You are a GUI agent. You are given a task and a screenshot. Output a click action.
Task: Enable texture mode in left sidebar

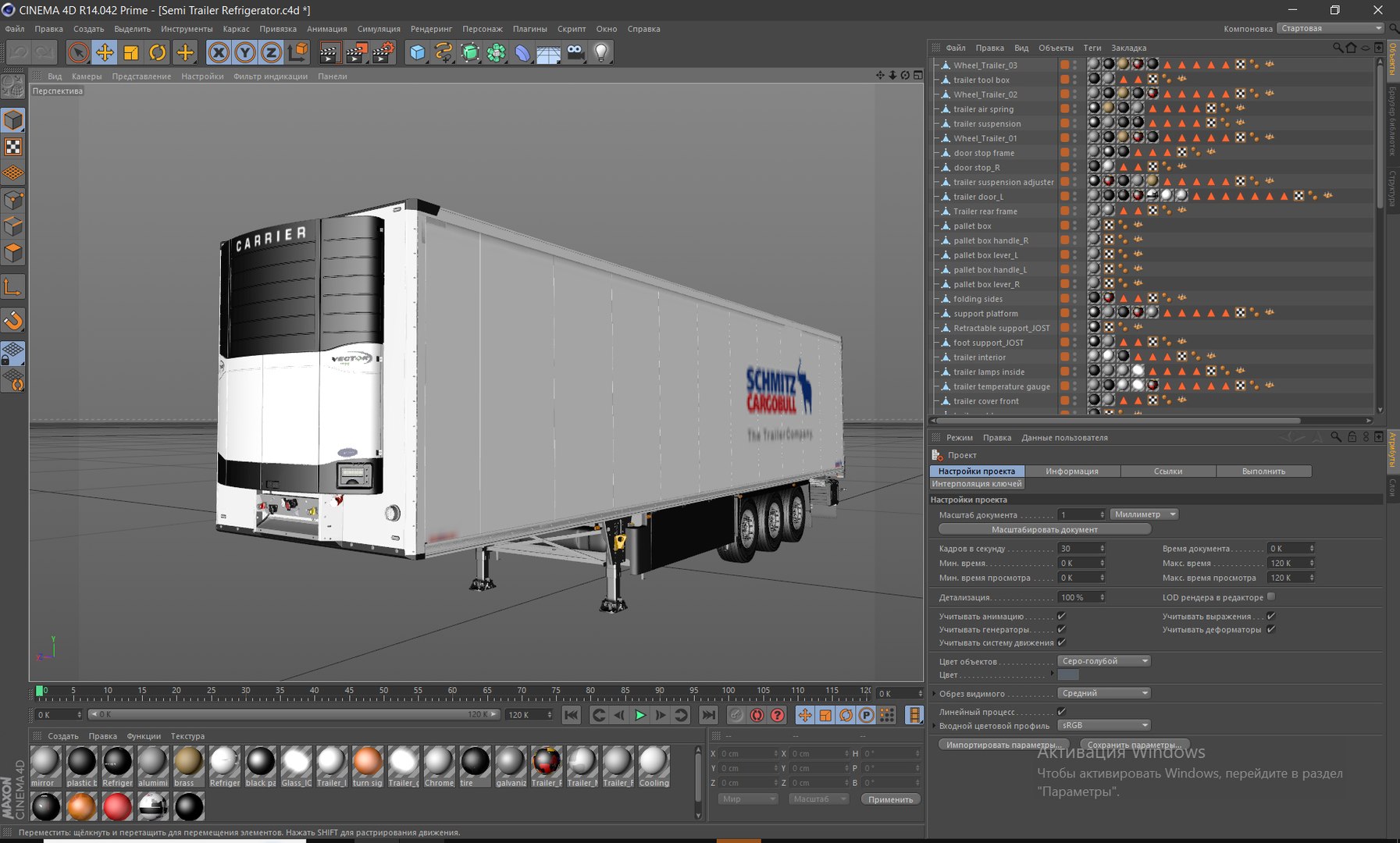click(13, 147)
